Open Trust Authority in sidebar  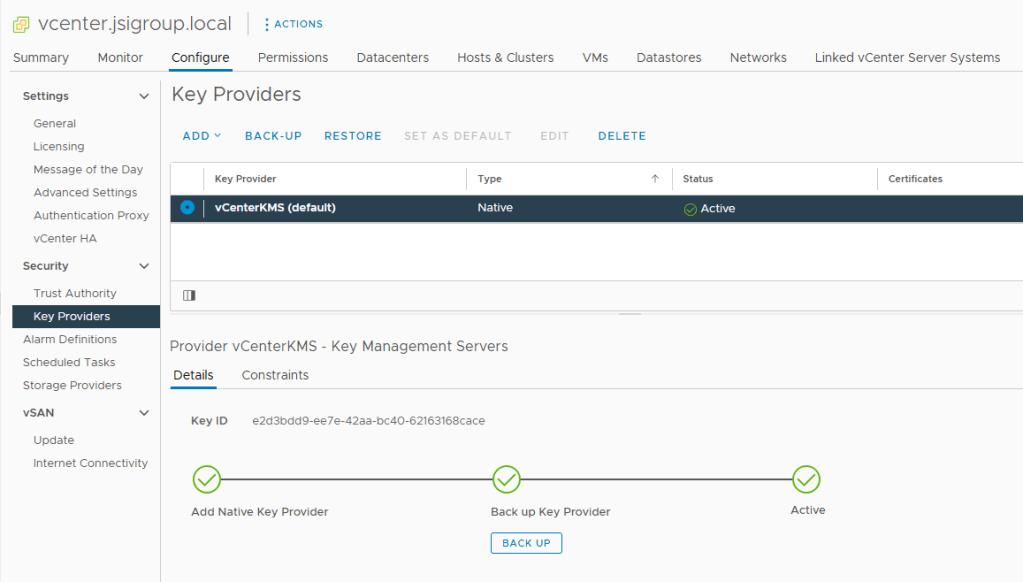pyautogui.click(x=75, y=293)
